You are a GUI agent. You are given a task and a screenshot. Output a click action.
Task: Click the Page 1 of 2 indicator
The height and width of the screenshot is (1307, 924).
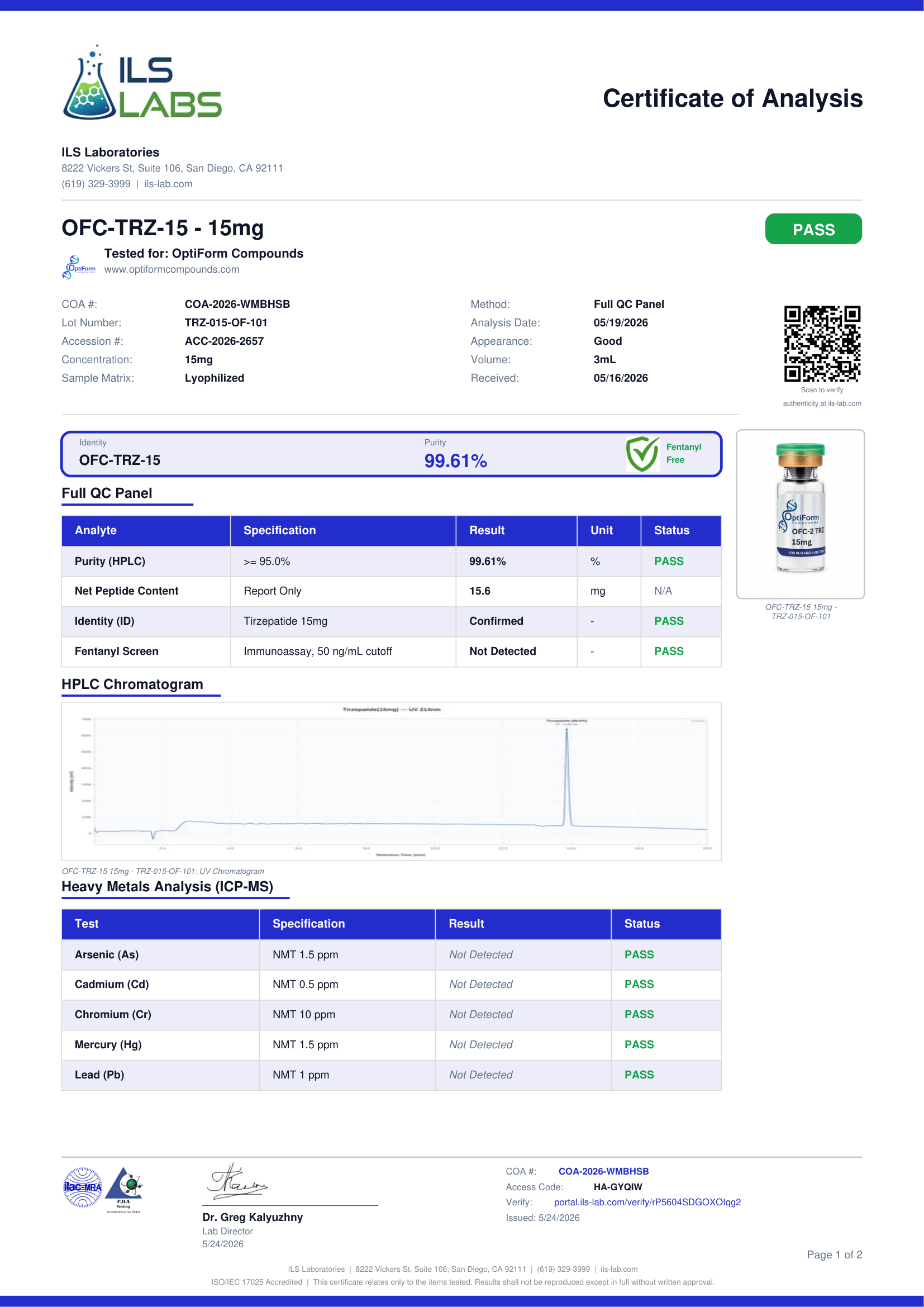[834, 1254]
